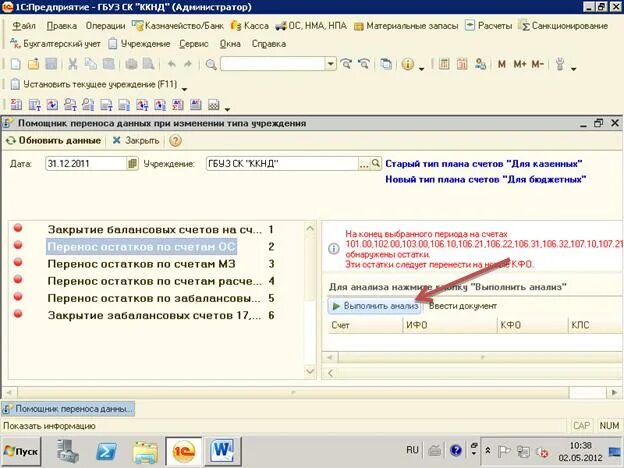624x468 pixels.
Task: Click the Redo arrow icon
Action: click(188, 64)
